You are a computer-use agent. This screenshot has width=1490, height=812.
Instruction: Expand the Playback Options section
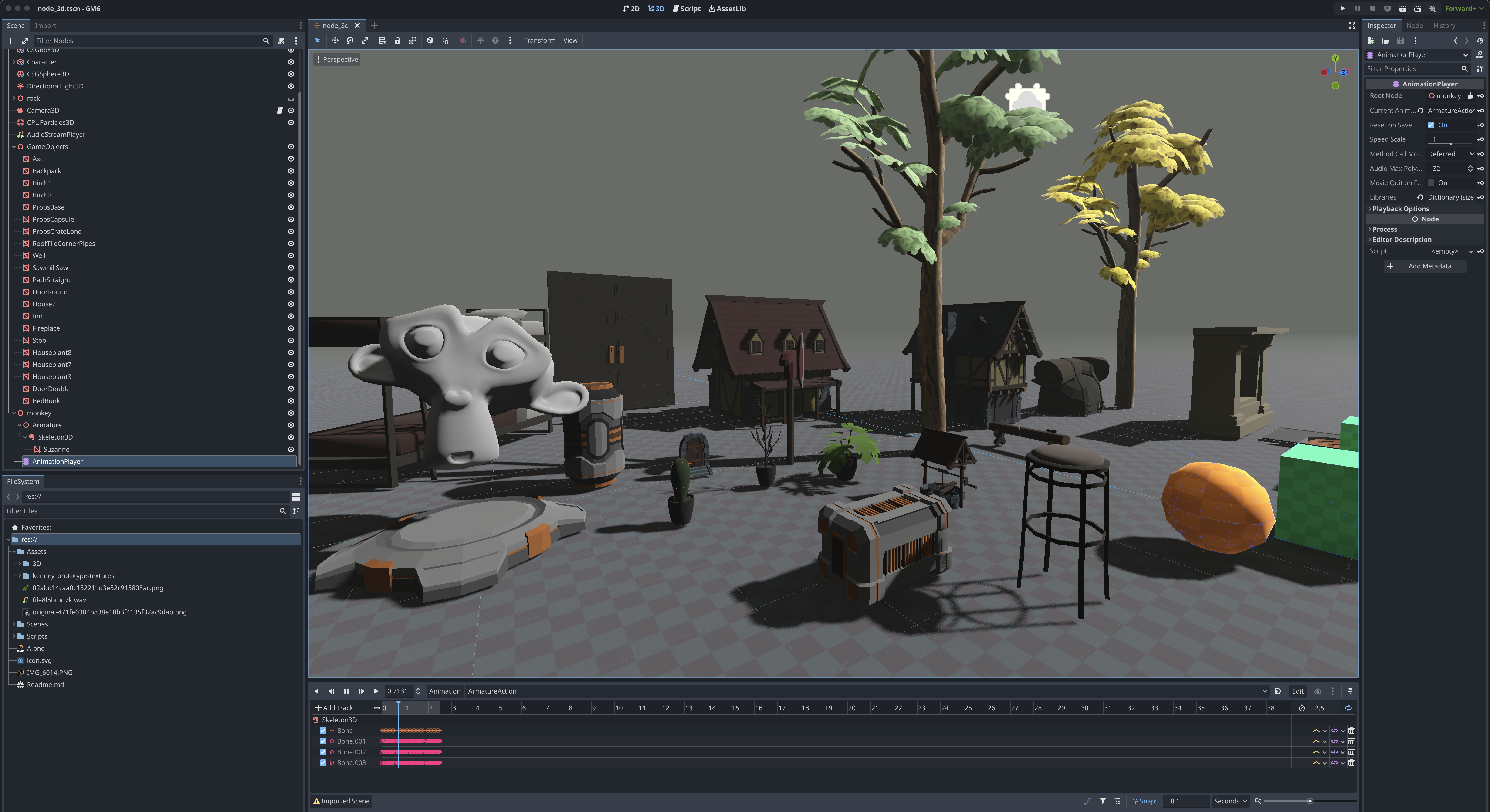(1400, 209)
